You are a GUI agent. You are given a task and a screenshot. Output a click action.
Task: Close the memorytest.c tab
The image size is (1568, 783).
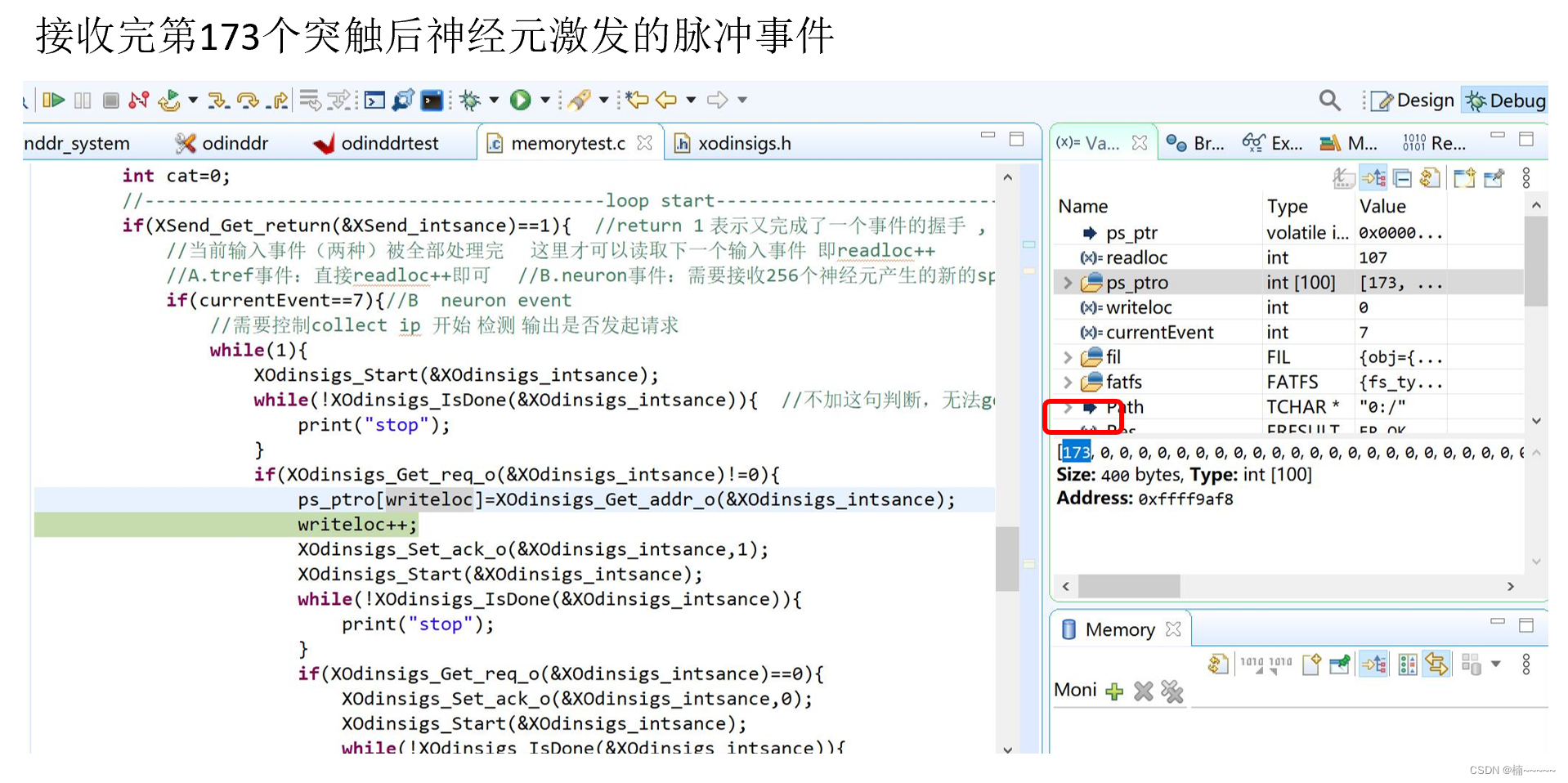(x=645, y=143)
